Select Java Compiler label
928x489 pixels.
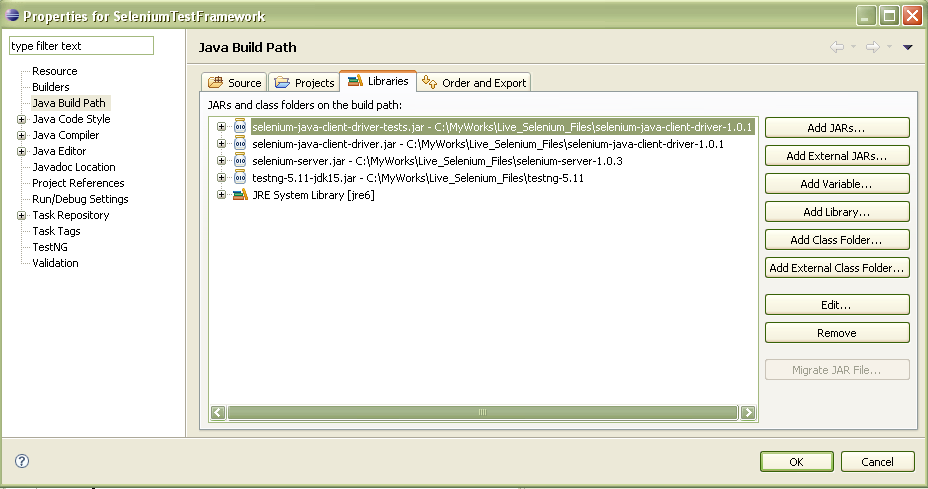coord(66,135)
